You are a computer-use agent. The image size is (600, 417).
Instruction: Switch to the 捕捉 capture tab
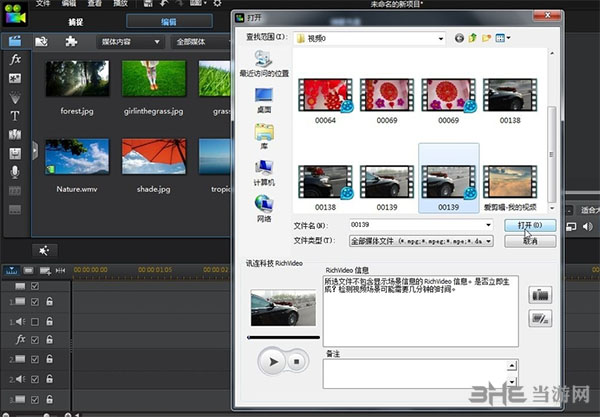76,22
